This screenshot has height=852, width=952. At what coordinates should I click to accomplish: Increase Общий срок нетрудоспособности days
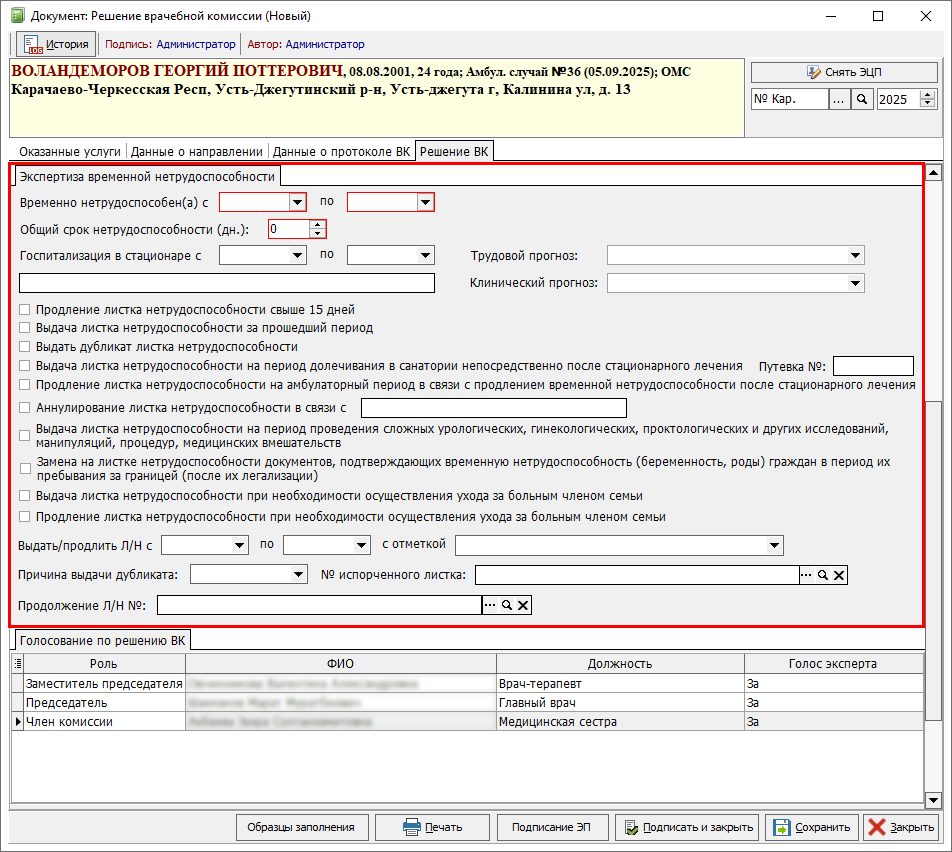pyautogui.click(x=318, y=225)
